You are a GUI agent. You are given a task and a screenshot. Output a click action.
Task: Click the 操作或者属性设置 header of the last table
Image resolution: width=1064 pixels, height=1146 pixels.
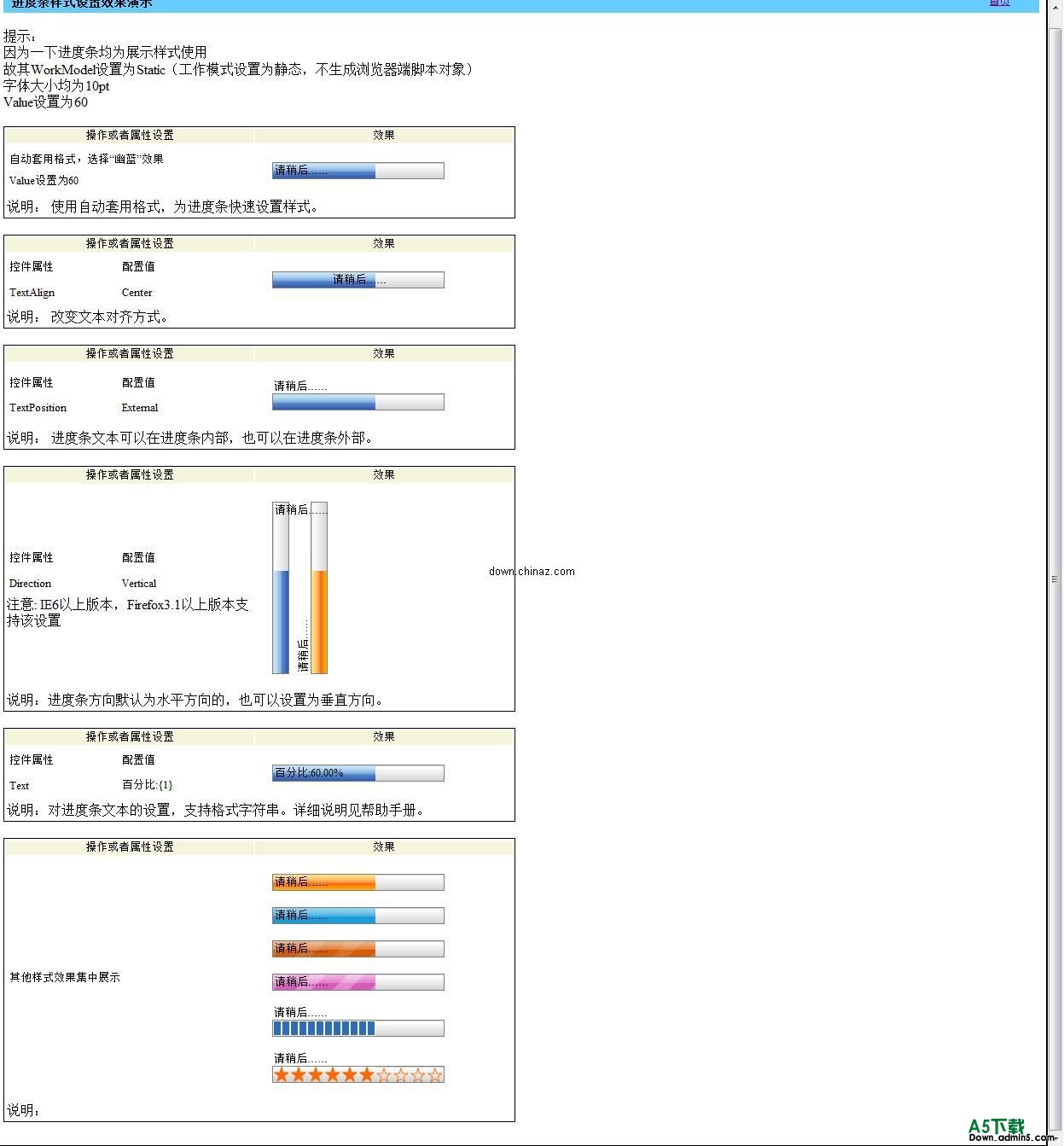[131, 846]
